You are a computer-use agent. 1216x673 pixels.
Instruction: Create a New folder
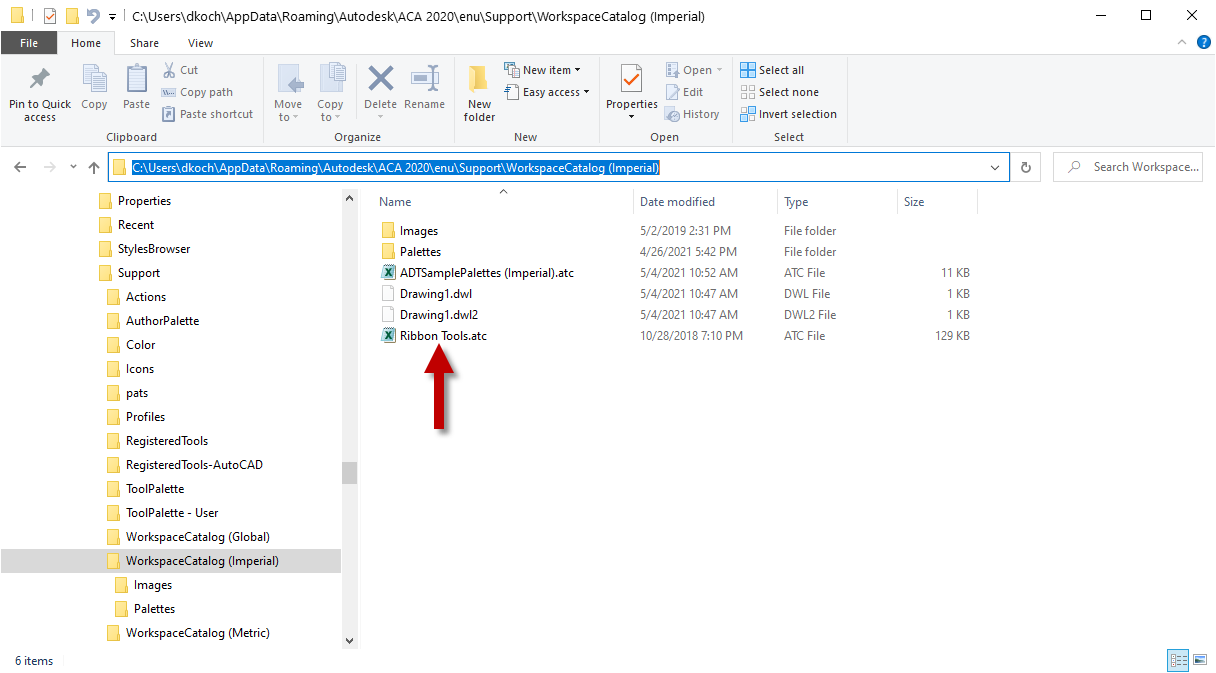(x=478, y=92)
